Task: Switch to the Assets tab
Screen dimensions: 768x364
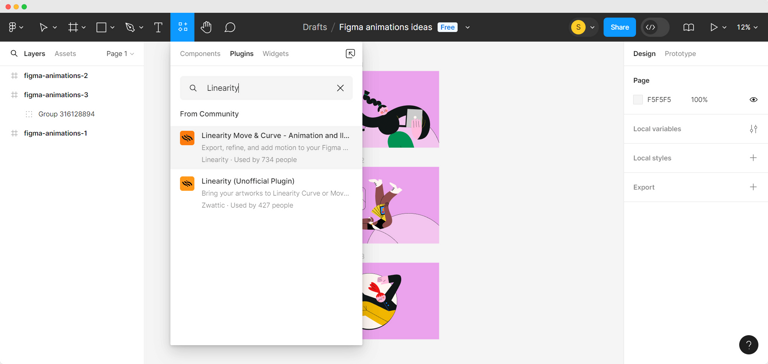Action: pos(65,54)
